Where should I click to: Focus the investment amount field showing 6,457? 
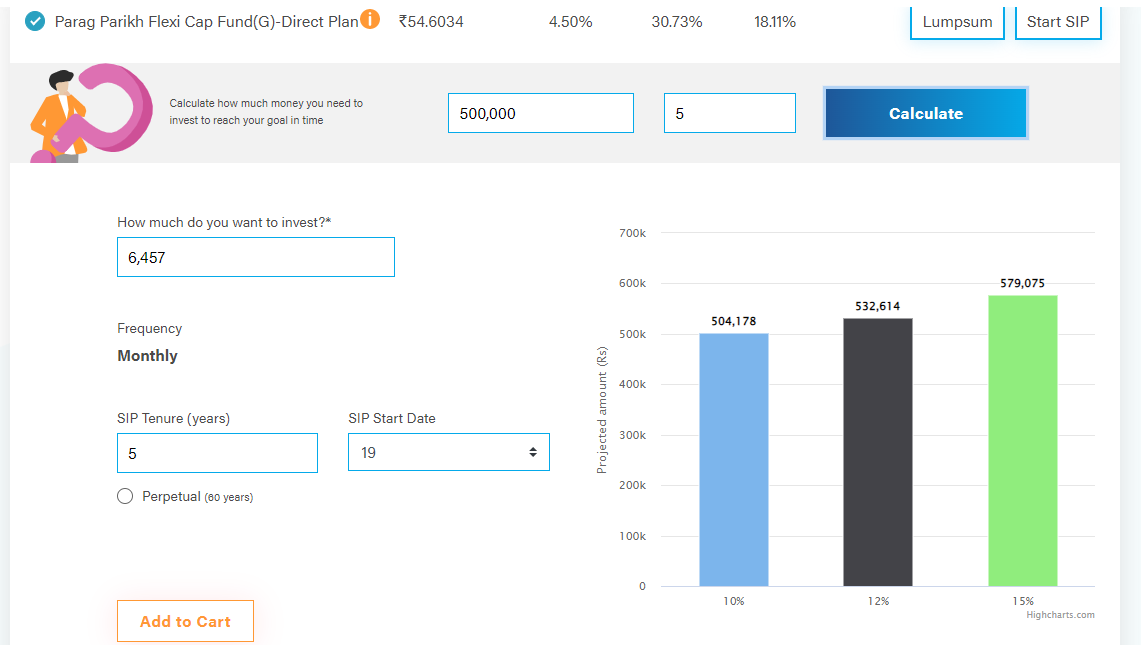(x=255, y=257)
